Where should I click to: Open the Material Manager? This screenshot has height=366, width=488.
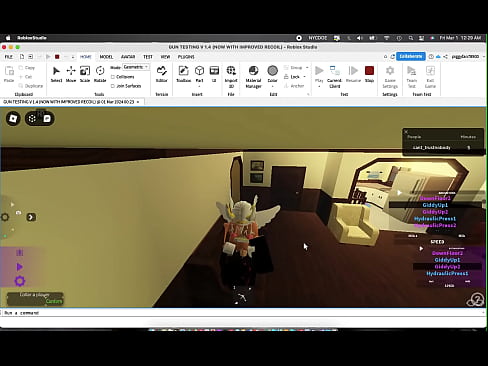pos(253,77)
